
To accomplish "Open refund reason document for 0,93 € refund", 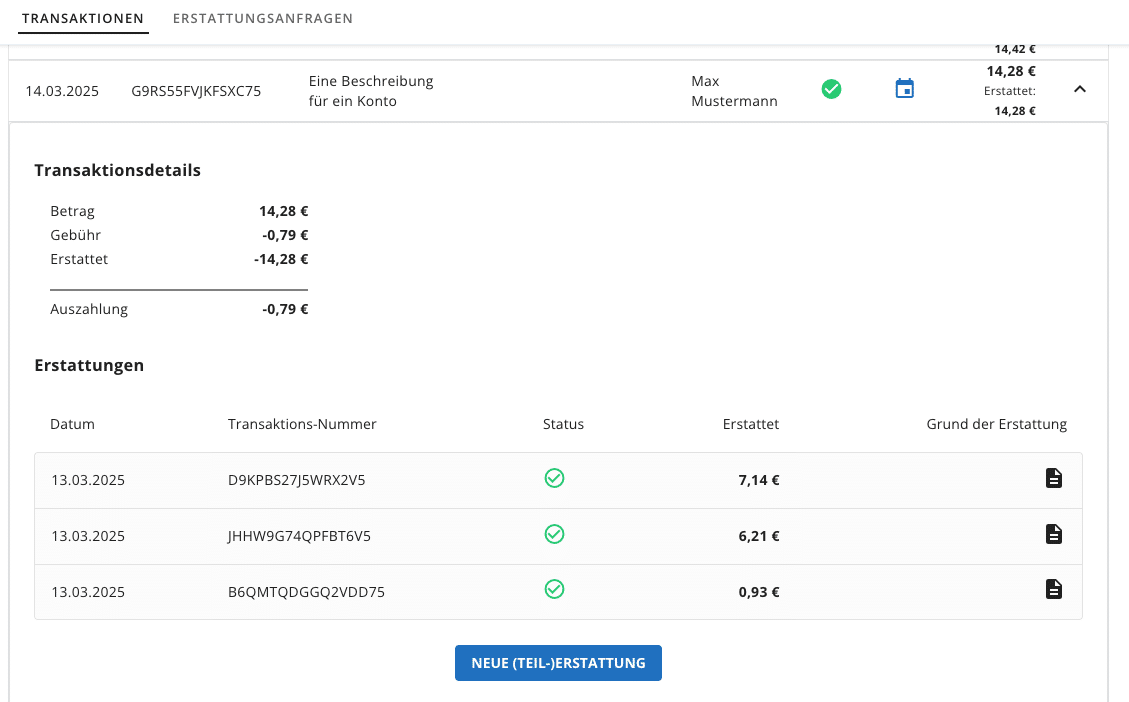I will coord(1053,589).
